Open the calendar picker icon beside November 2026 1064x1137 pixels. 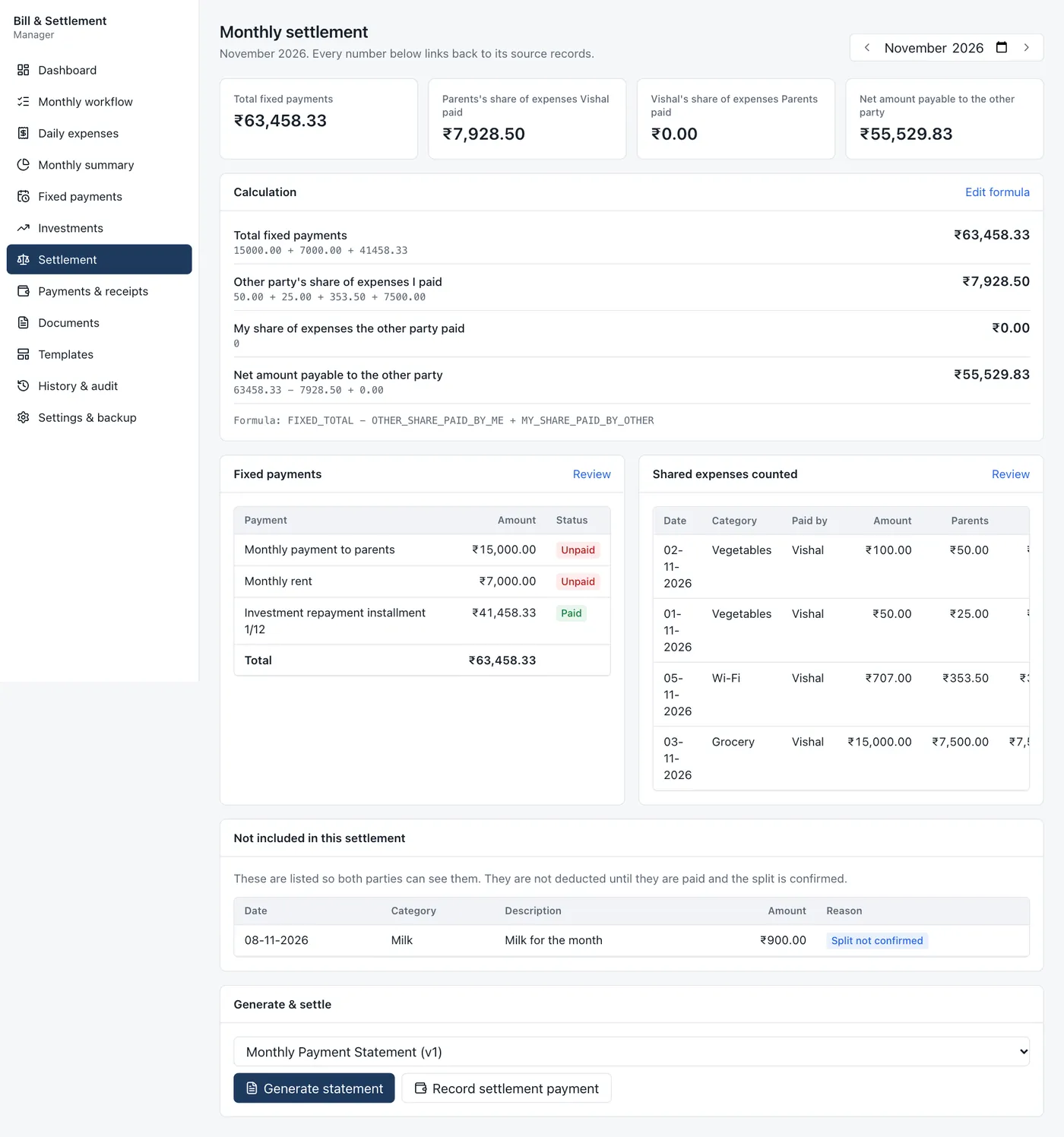[1002, 47]
